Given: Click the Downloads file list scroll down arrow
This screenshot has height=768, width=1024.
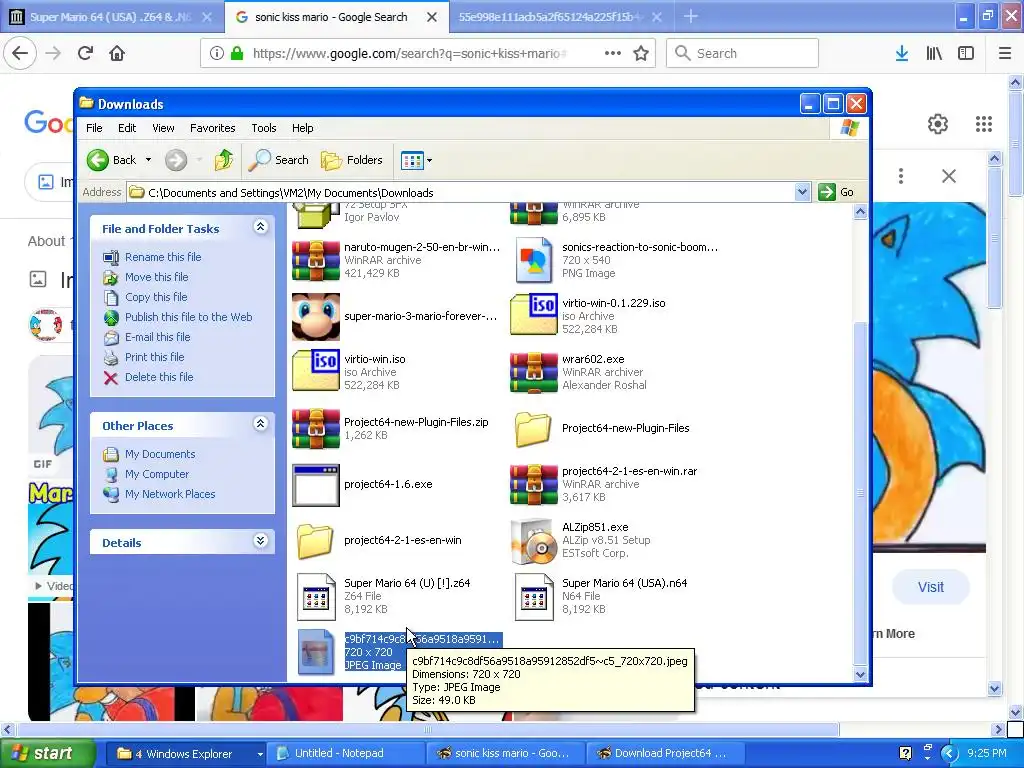Looking at the screenshot, I should coord(860,674).
